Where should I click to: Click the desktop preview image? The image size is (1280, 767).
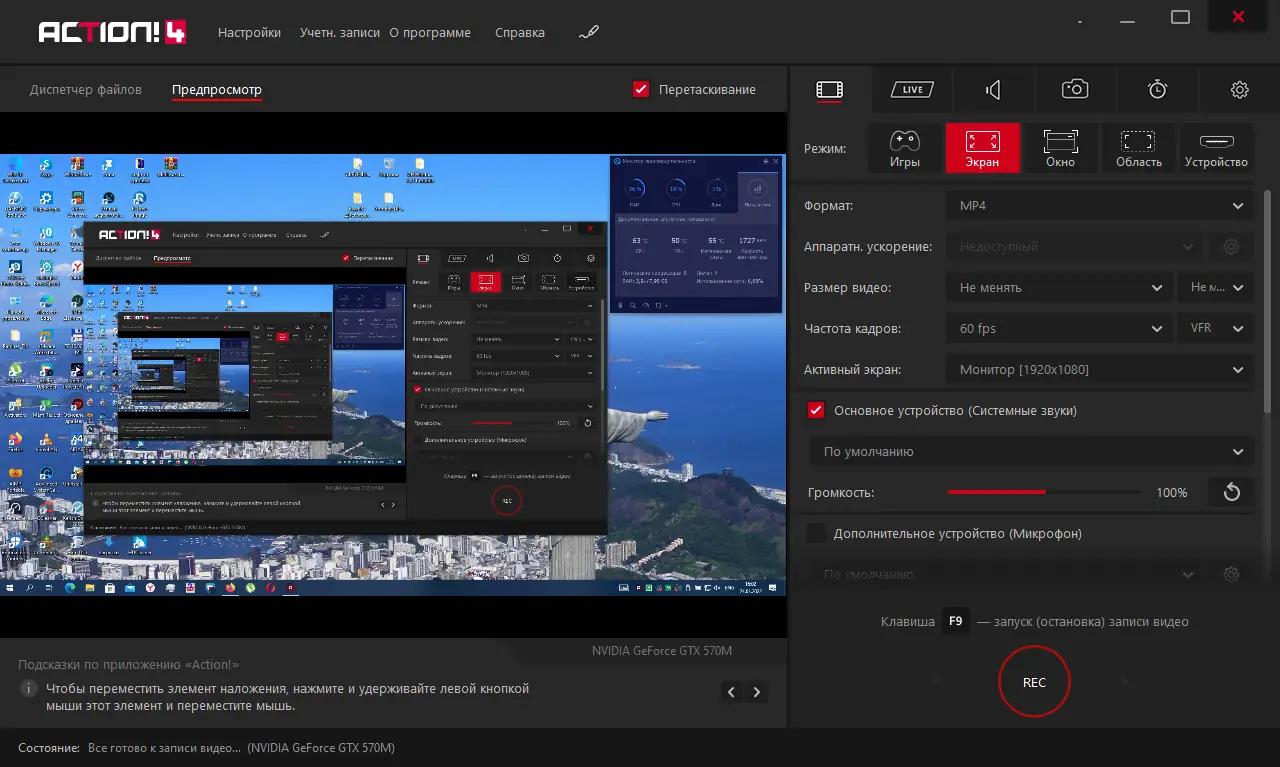[x=393, y=375]
